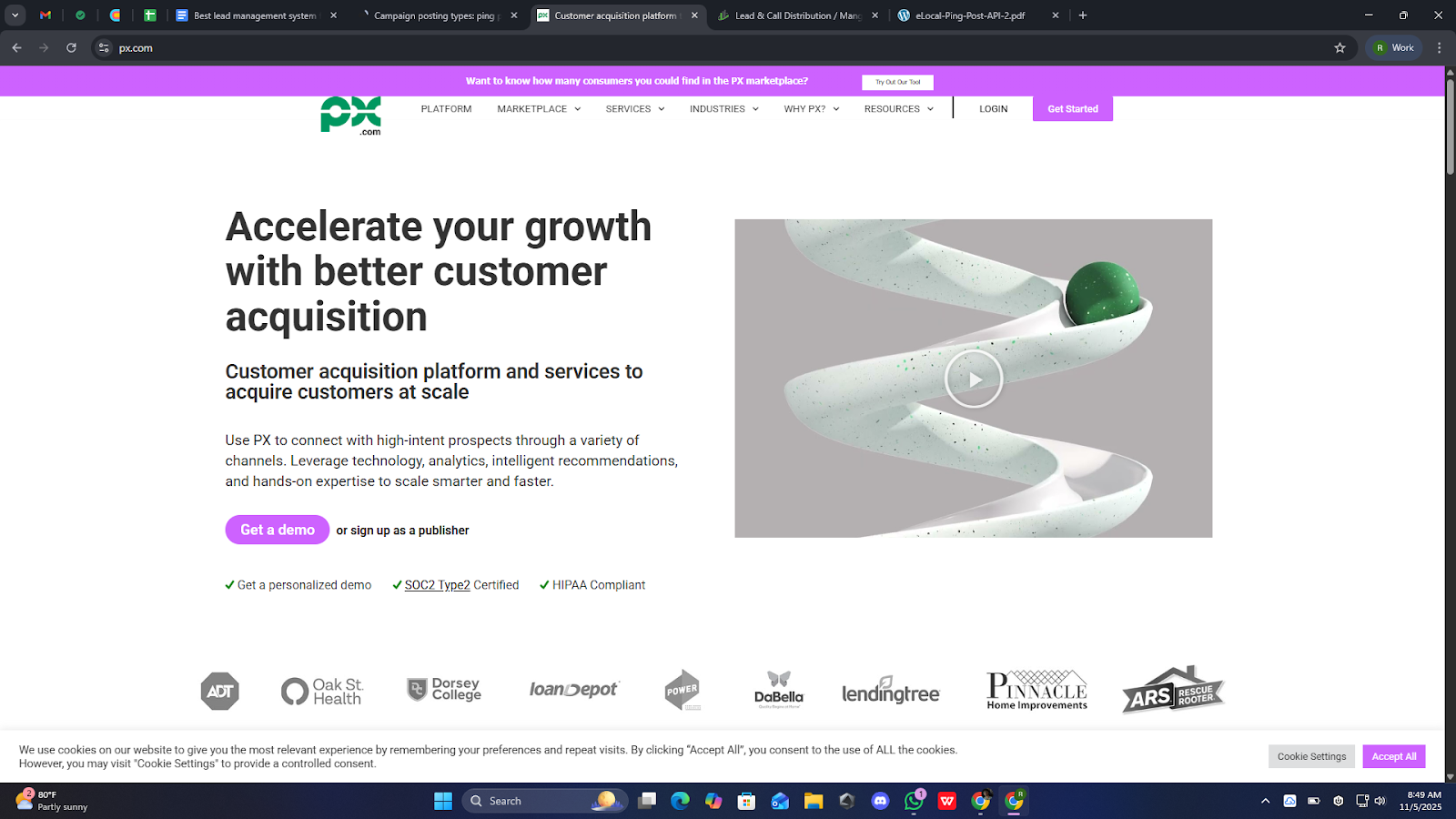Go to PX.com logo home
1456x819 pixels.
pyautogui.click(x=351, y=116)
